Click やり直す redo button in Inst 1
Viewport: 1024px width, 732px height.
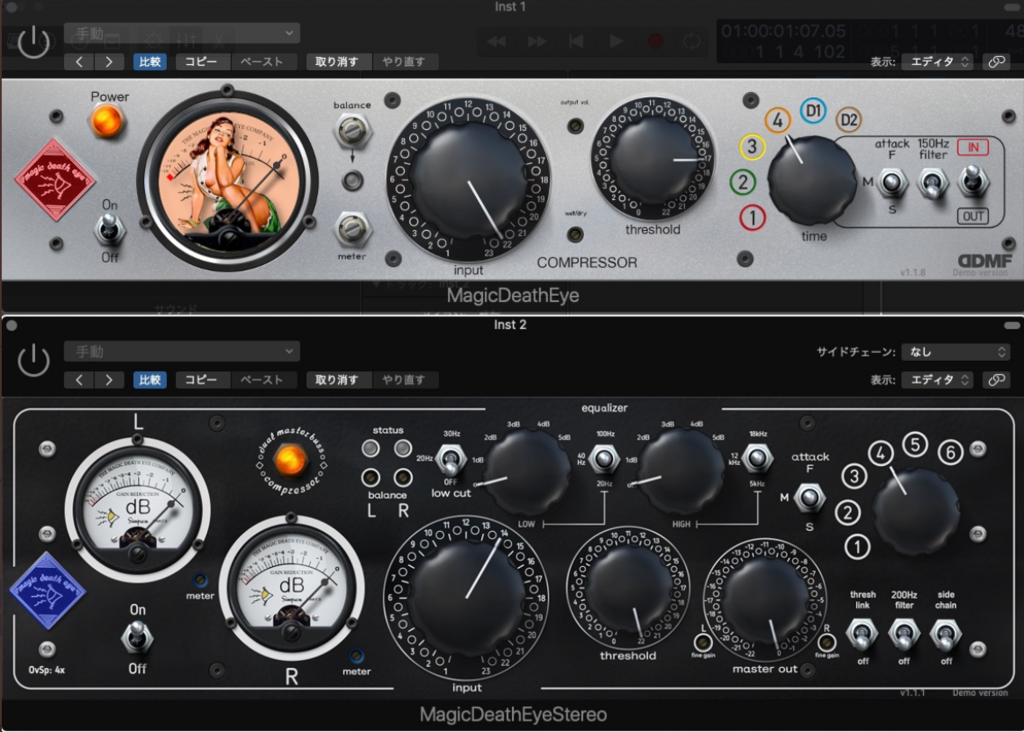[404, 62]
